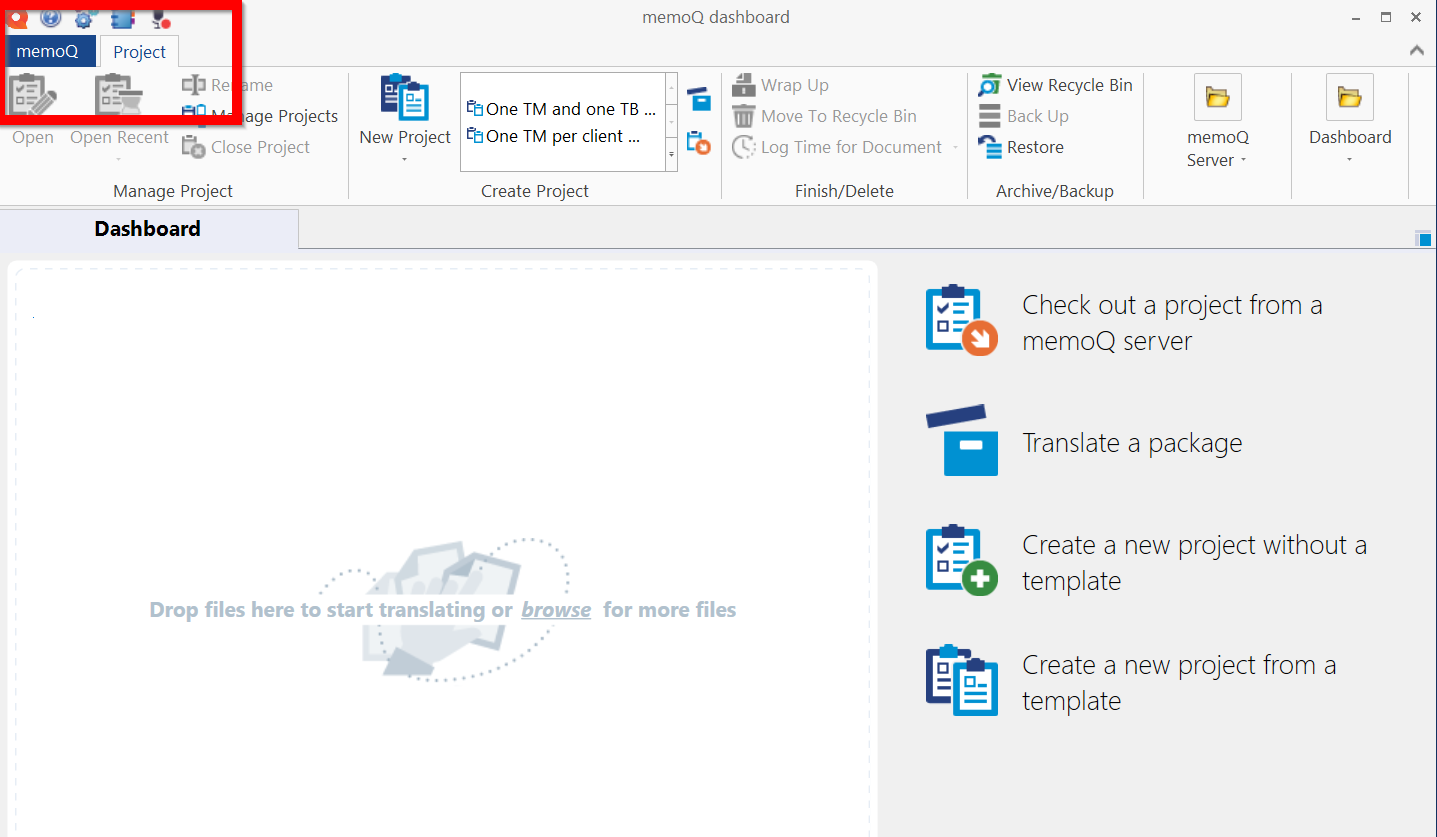Click the blue box import package icon

pos(699,98)
